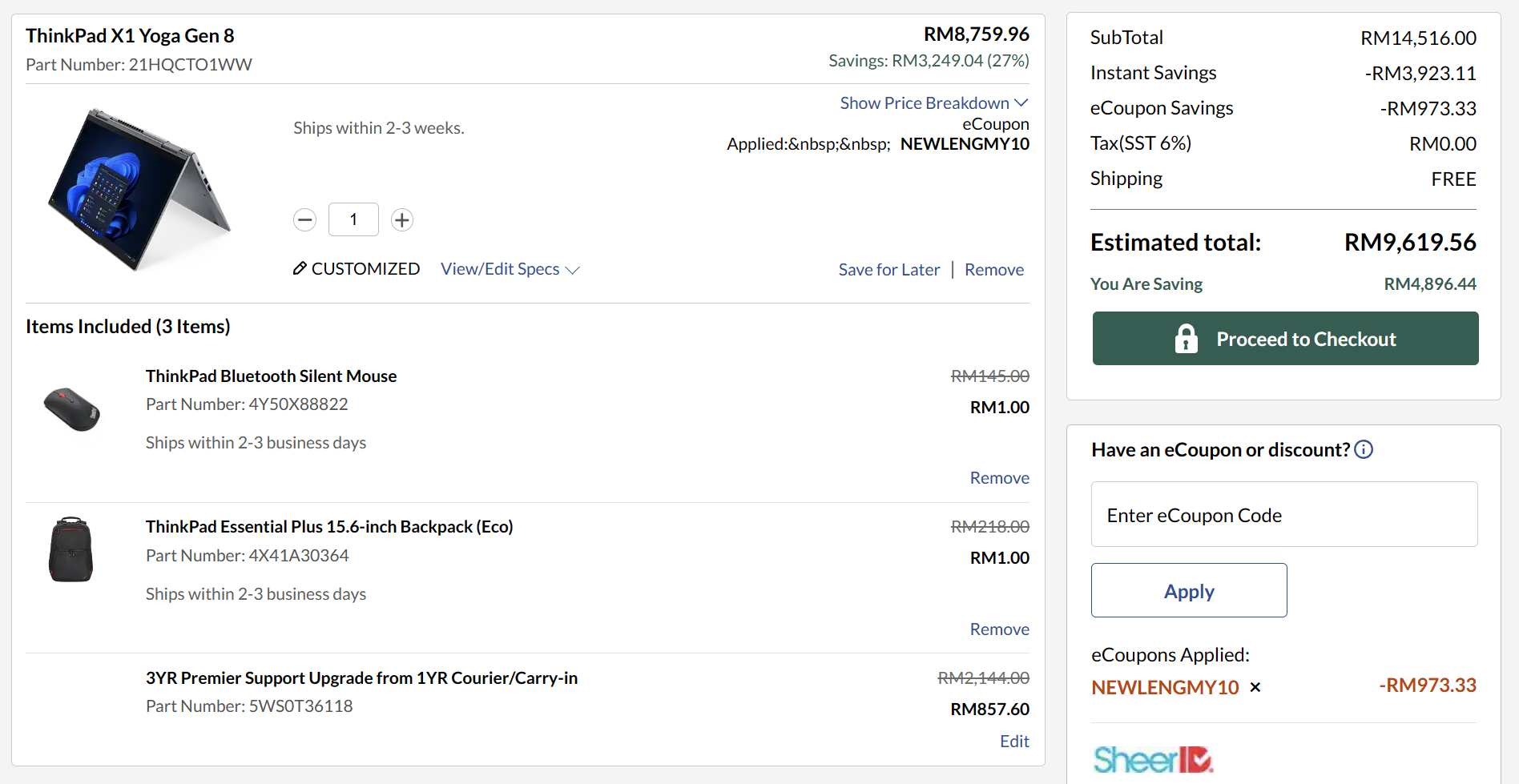Click 3YR Premier Support Upgrade title
This screenshot has width=1519, height=784.
pos(361,678)
